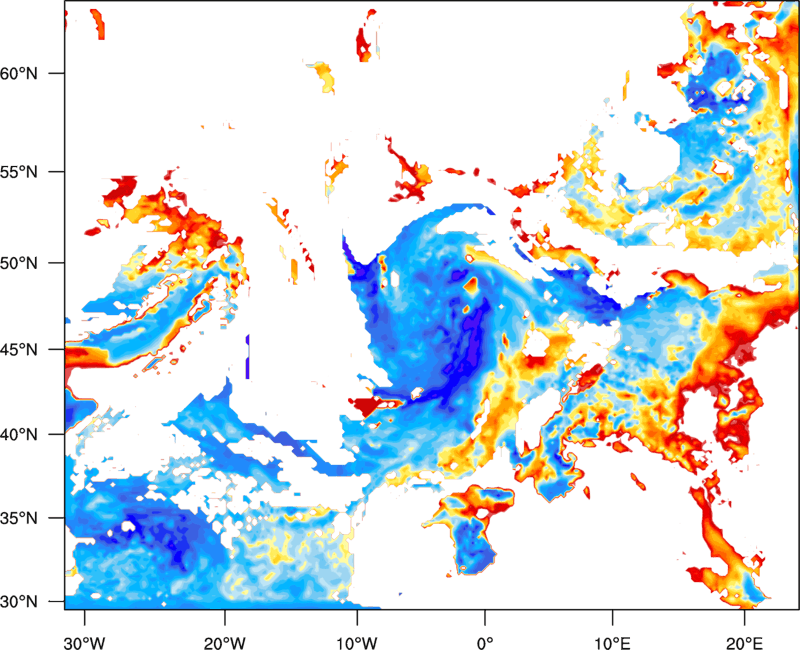The image size is (800, 650).
Task: Click the 30°W longitude label
Action: click(84, 643)
